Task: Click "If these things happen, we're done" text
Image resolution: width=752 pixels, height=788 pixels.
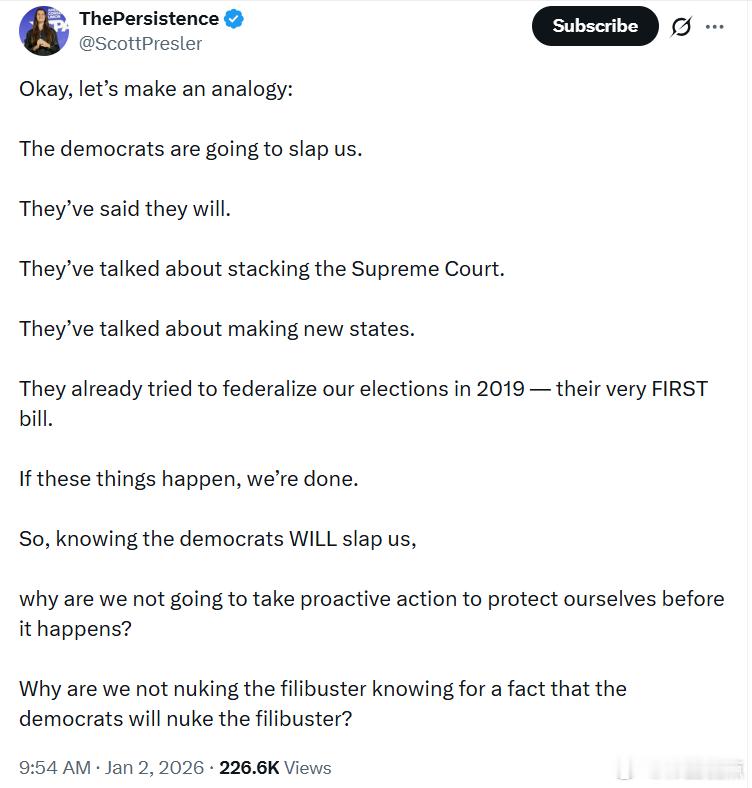Action: [189, 479]
